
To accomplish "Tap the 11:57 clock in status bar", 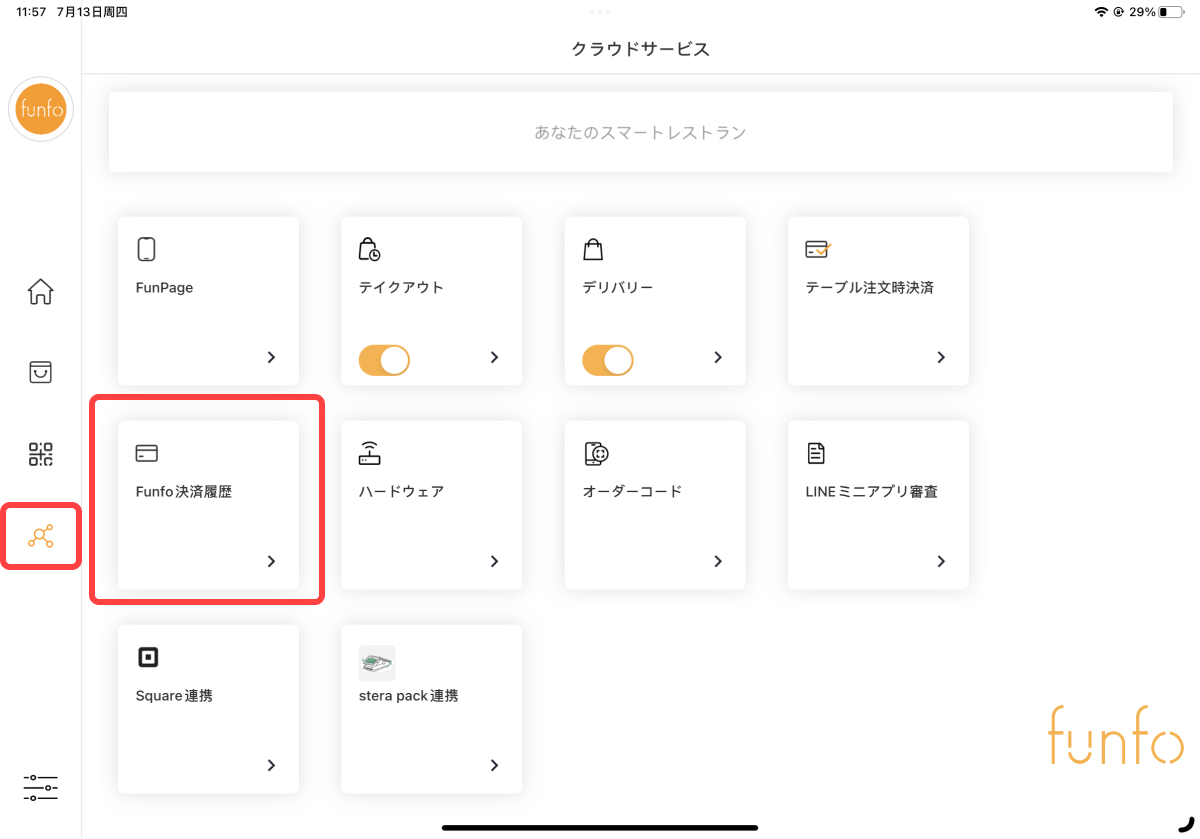I will 31,12.
